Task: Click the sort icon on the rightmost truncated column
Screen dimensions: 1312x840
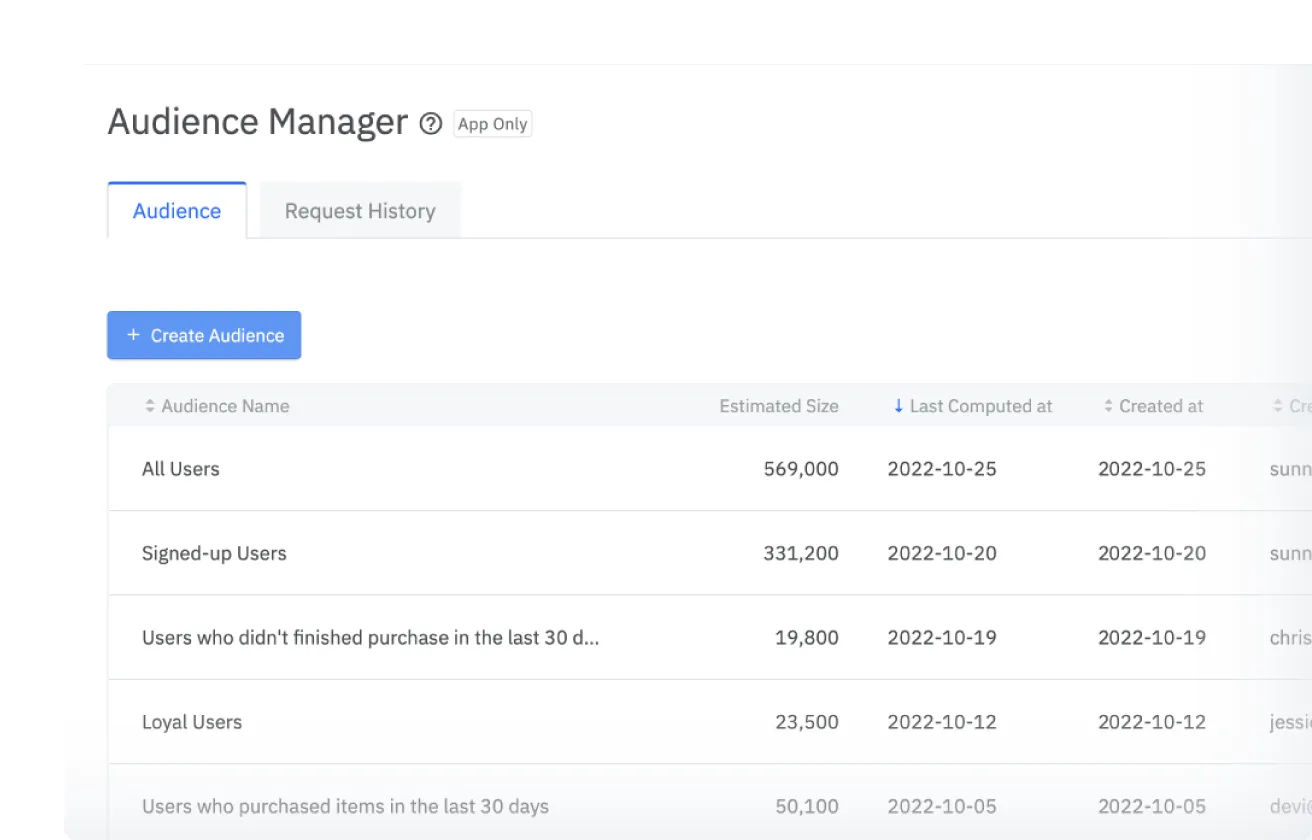Action: coord(1277,406)
